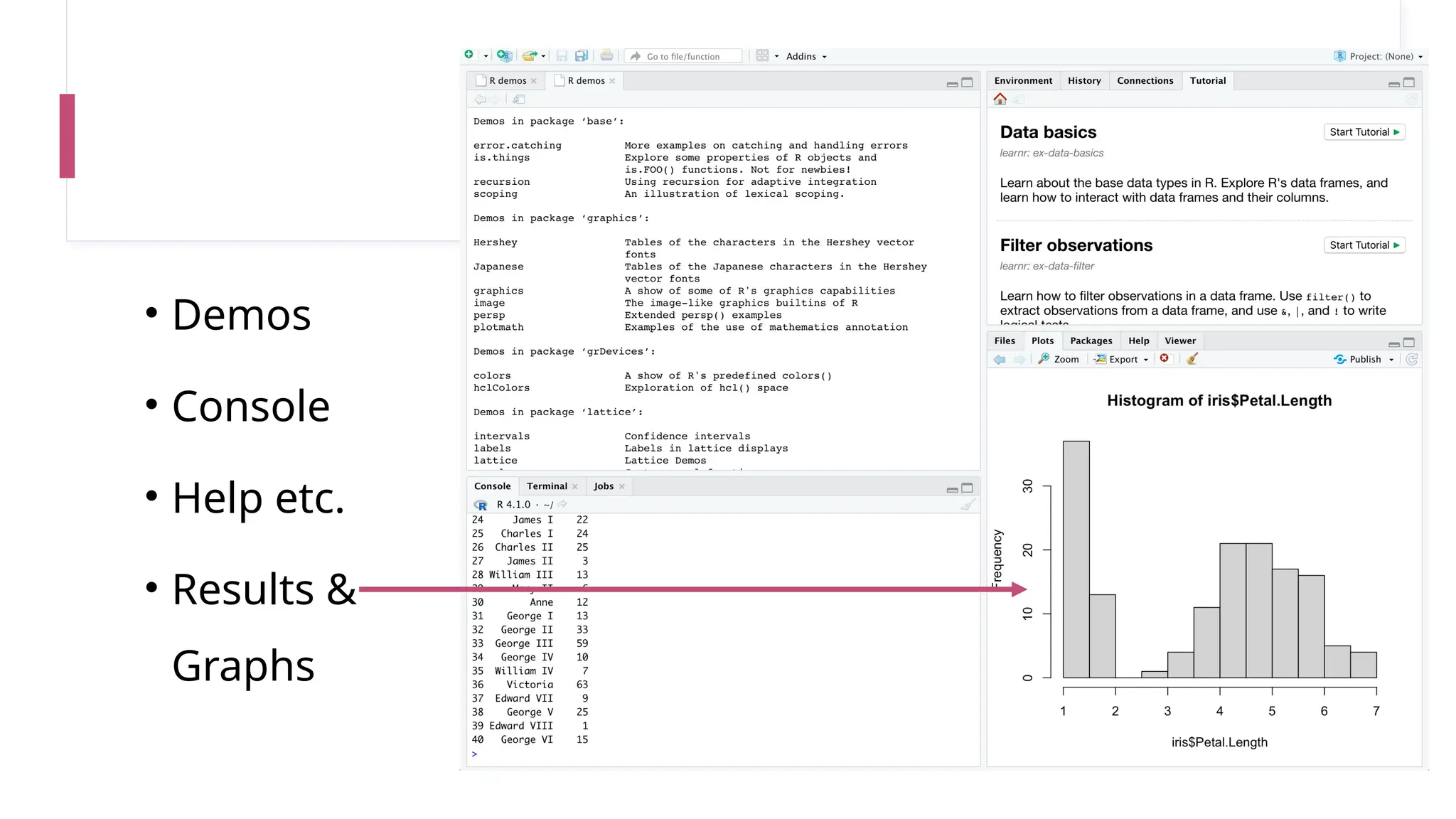Screen dimensions: 1456x819
Task: Open the Publish dropdown arrow
Action: (x=1391, y=360)
